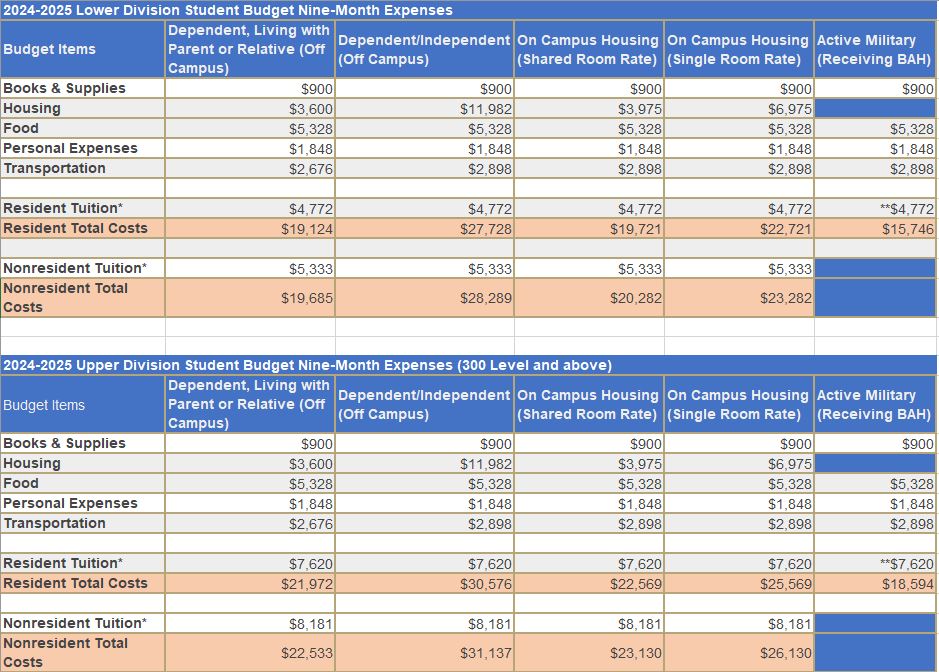The width and height of the screenshot is (939, 672).
Task: Select Lower Division off-campus Housing cell $11,982
Action: (x=486, y=108)
